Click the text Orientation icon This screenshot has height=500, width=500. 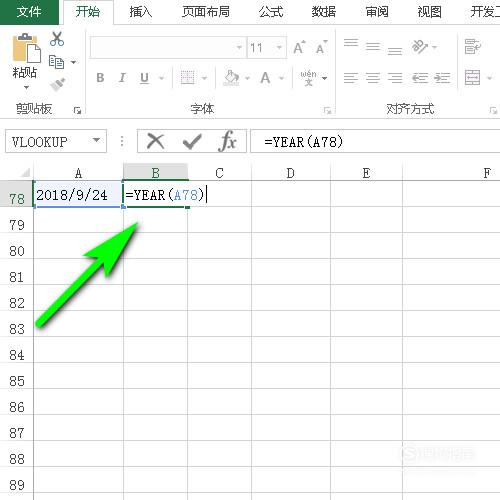point(420,47)
